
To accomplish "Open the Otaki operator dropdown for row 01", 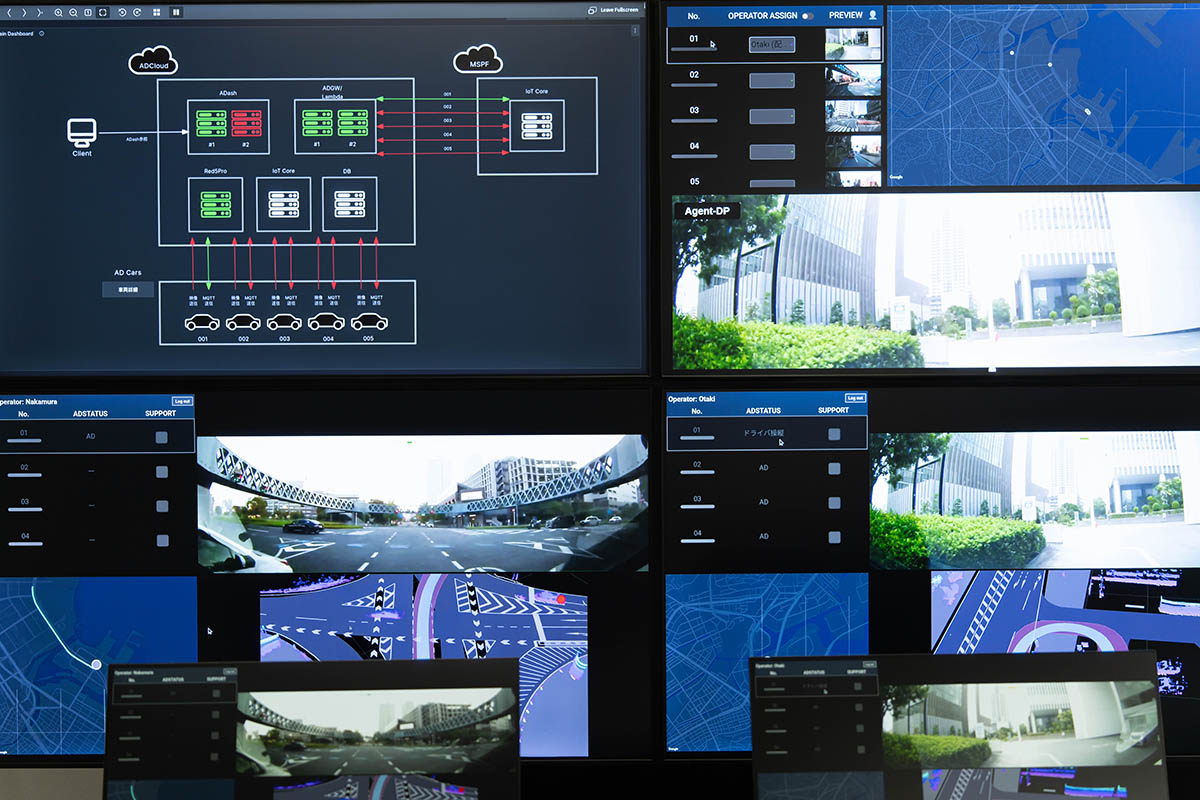I will (772, 44).
